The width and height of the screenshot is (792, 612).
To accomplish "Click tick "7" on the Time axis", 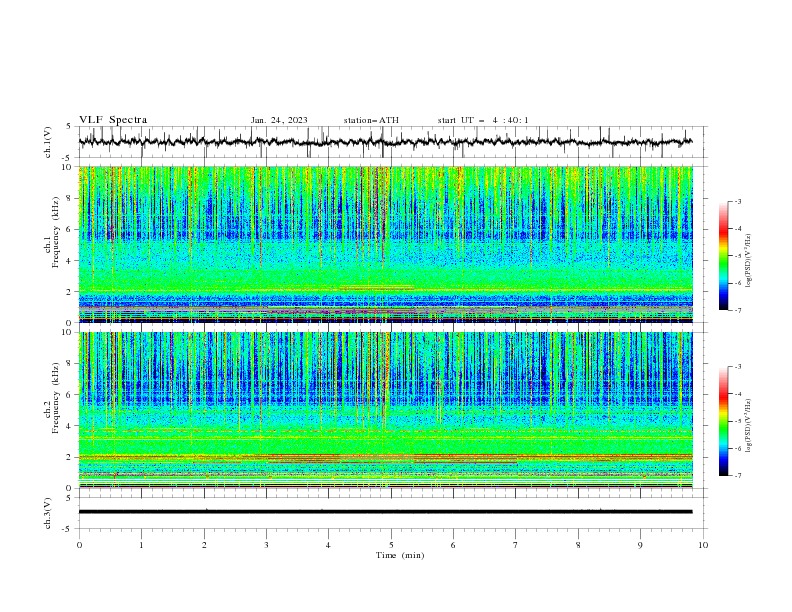I will click(515, 545).
